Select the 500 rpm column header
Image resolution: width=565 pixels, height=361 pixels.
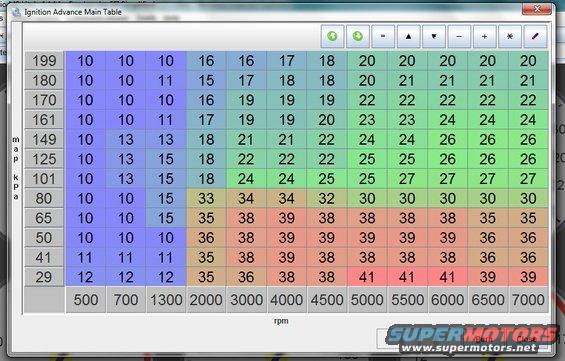tap(86, 300)
